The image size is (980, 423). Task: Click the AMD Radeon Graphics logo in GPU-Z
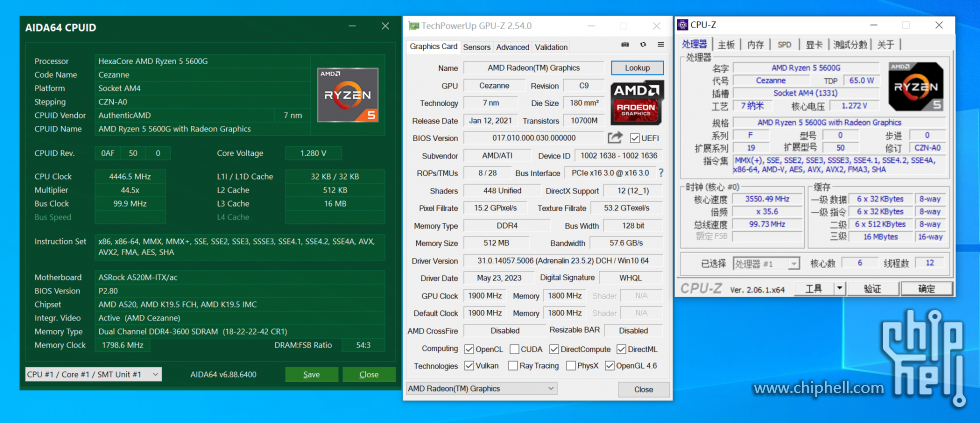(637, 101)
